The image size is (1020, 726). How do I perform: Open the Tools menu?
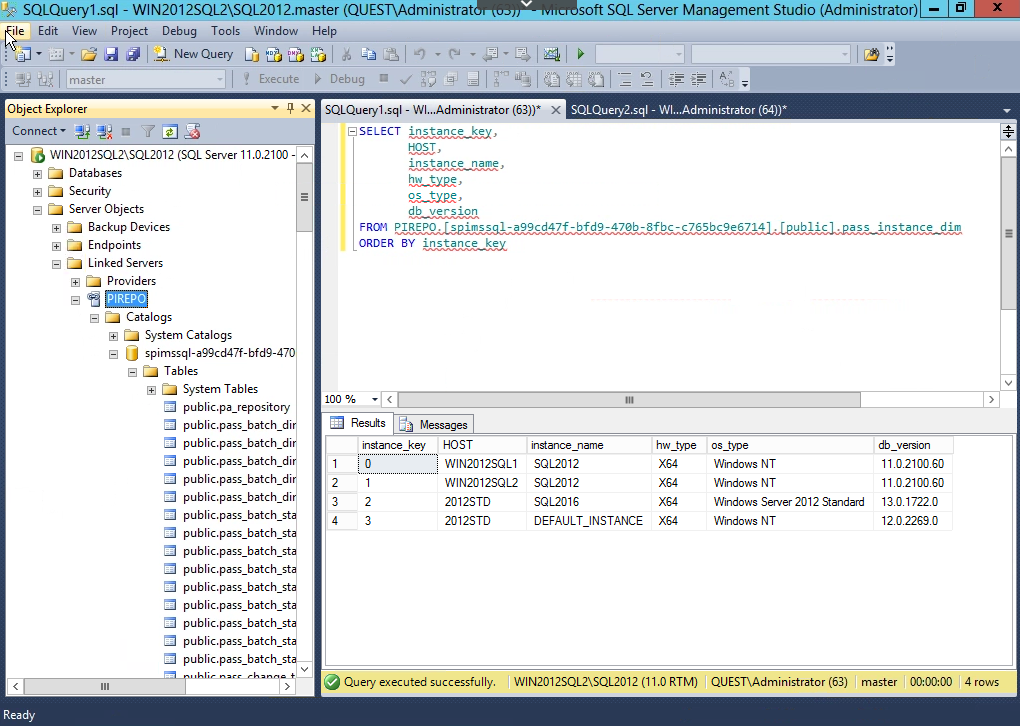(x=225, y=31)
